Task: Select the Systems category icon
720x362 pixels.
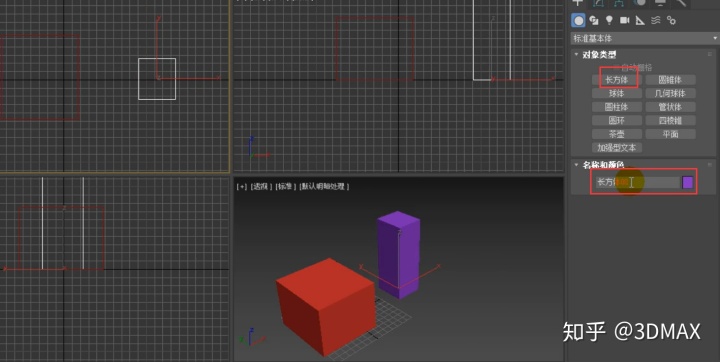Action: (671, 20)
